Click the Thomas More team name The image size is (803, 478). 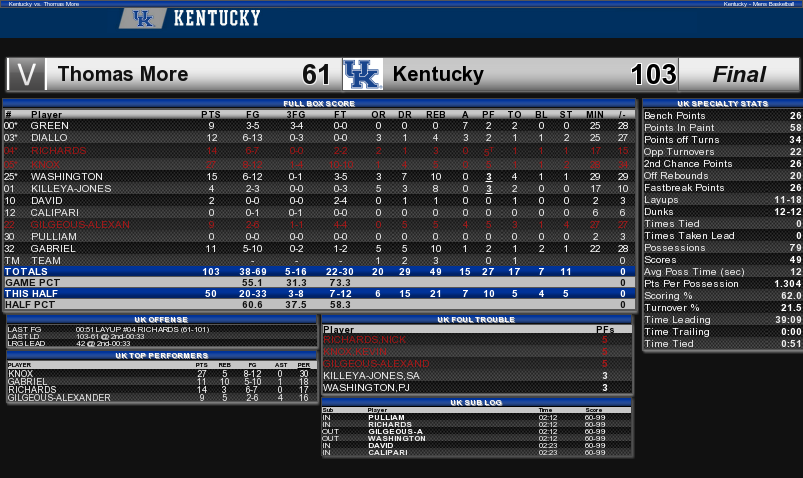123,74
